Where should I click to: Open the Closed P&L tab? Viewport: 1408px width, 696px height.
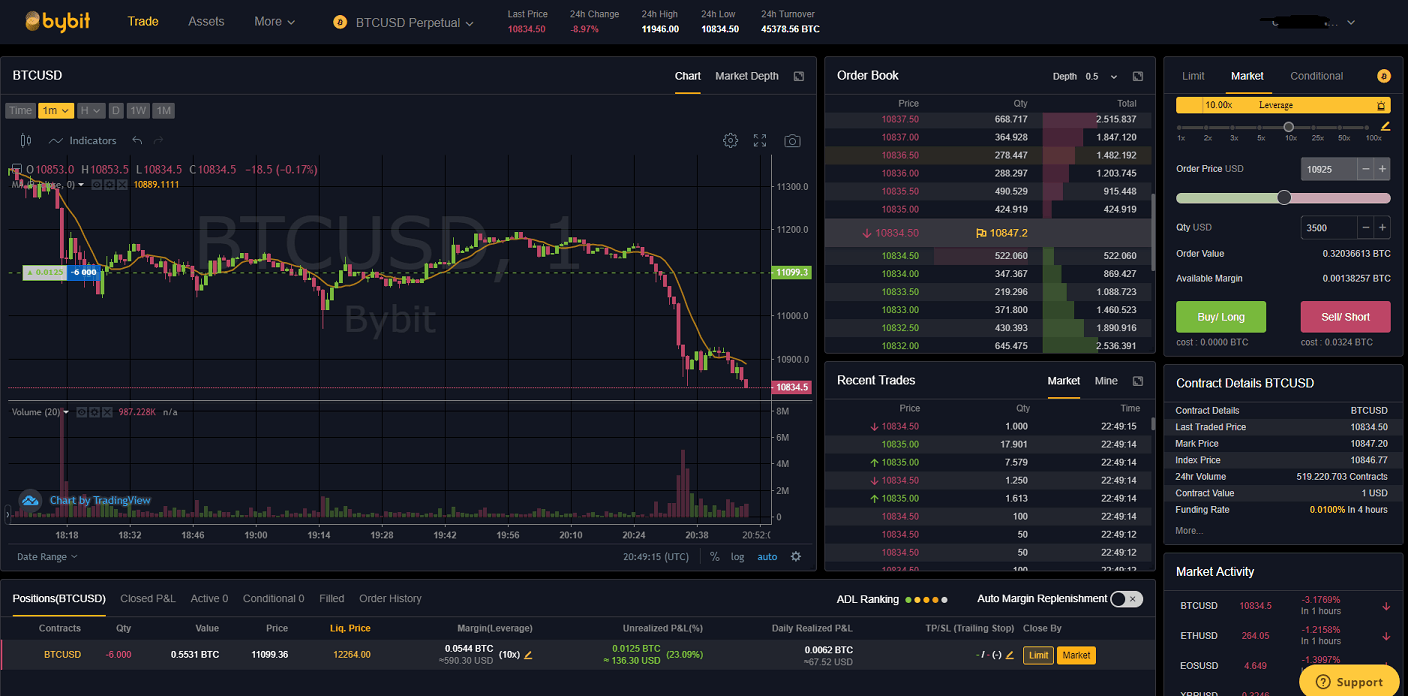(147, 599)
